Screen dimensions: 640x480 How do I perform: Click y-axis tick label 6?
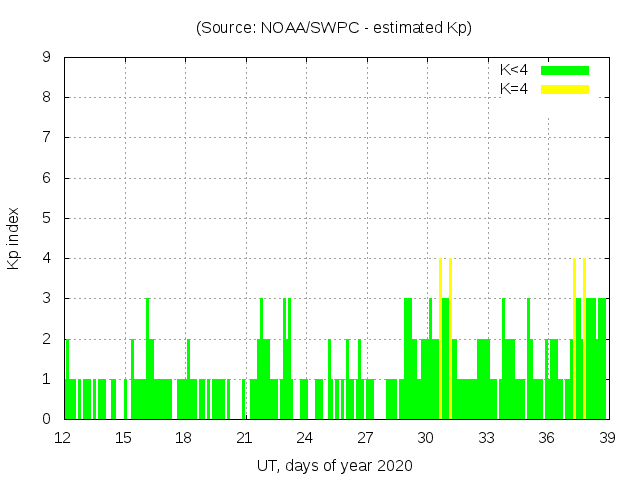46,178
